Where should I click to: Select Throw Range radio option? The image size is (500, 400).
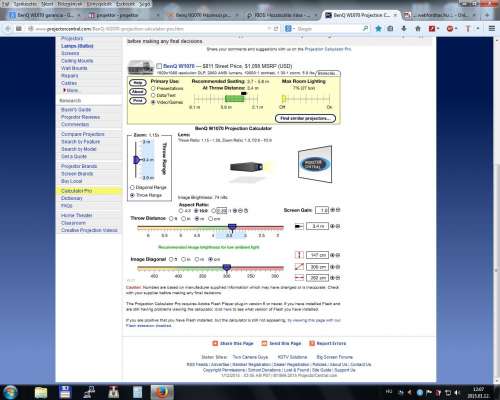tap(132, 195)
